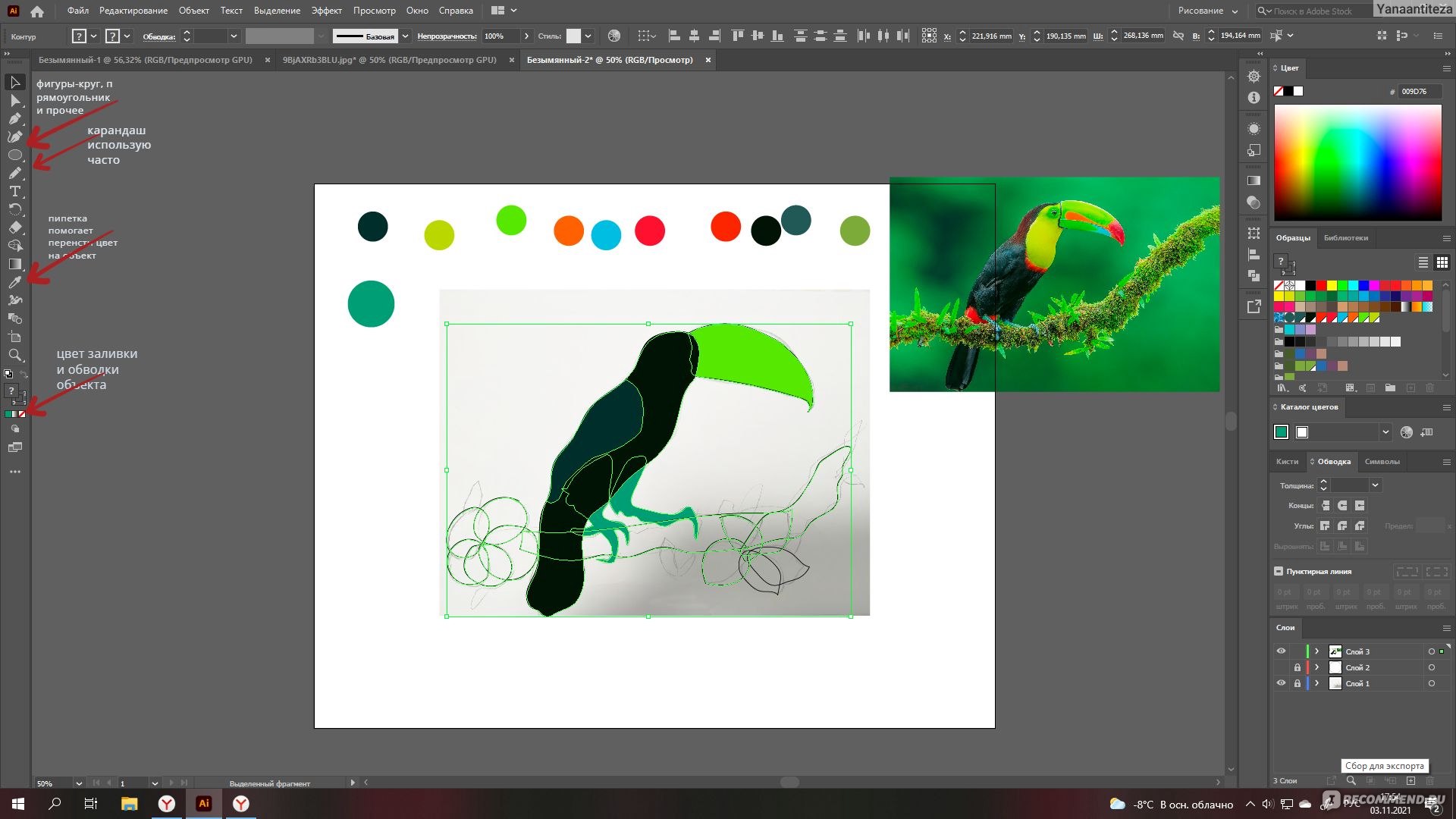Click the toucan reference photo thumbnail

pyautogui.click(x=1055, y=285)
